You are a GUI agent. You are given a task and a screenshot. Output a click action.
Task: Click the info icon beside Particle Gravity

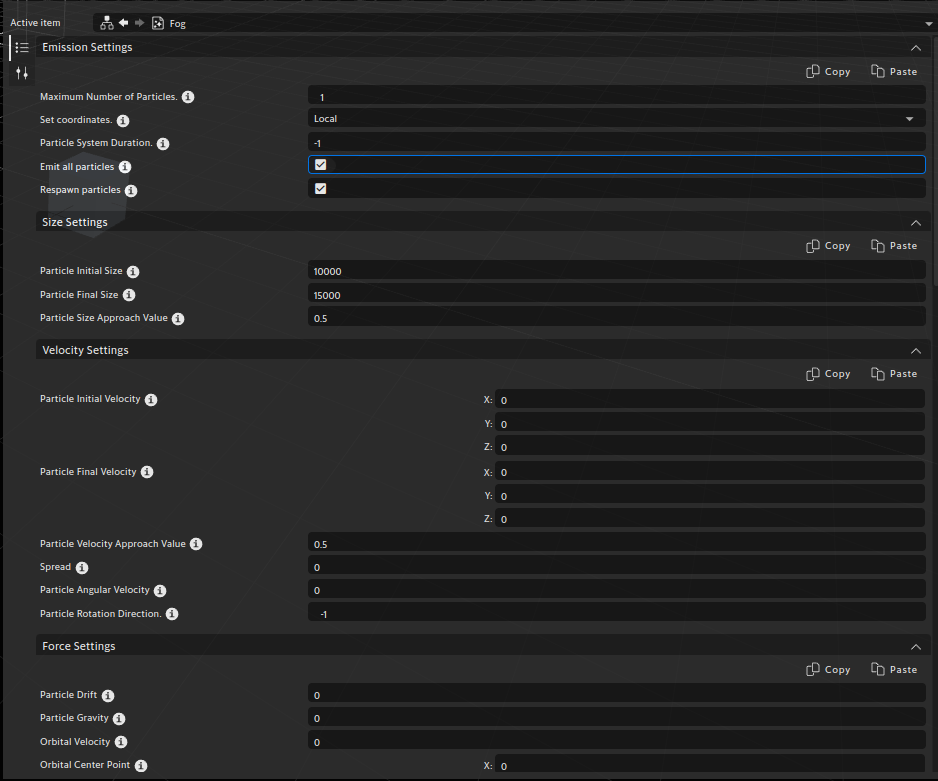pos(119,718)
